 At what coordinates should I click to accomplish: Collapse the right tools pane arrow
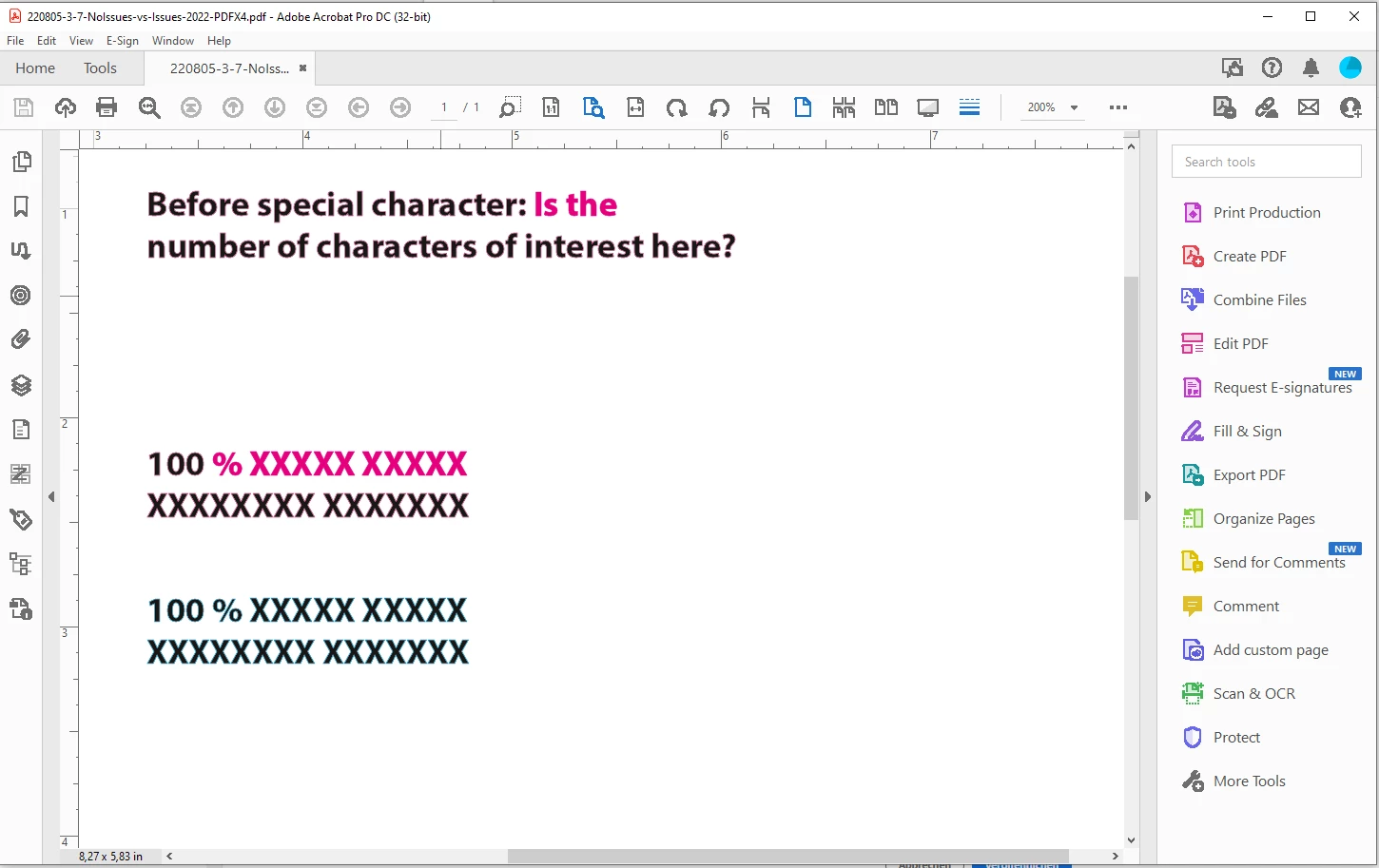[x=1148, y=496]
